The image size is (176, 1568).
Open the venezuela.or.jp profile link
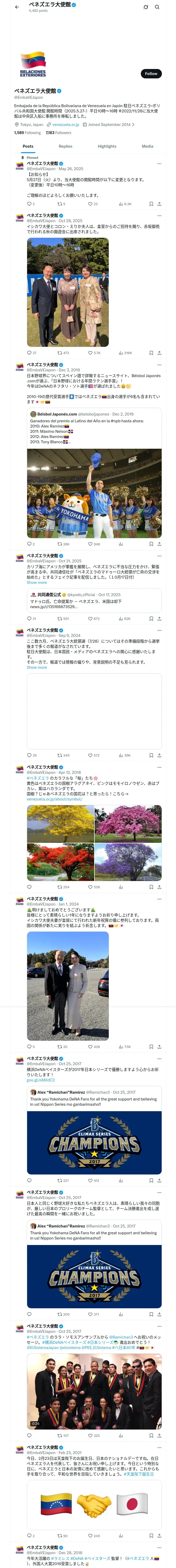click(65, 124)
